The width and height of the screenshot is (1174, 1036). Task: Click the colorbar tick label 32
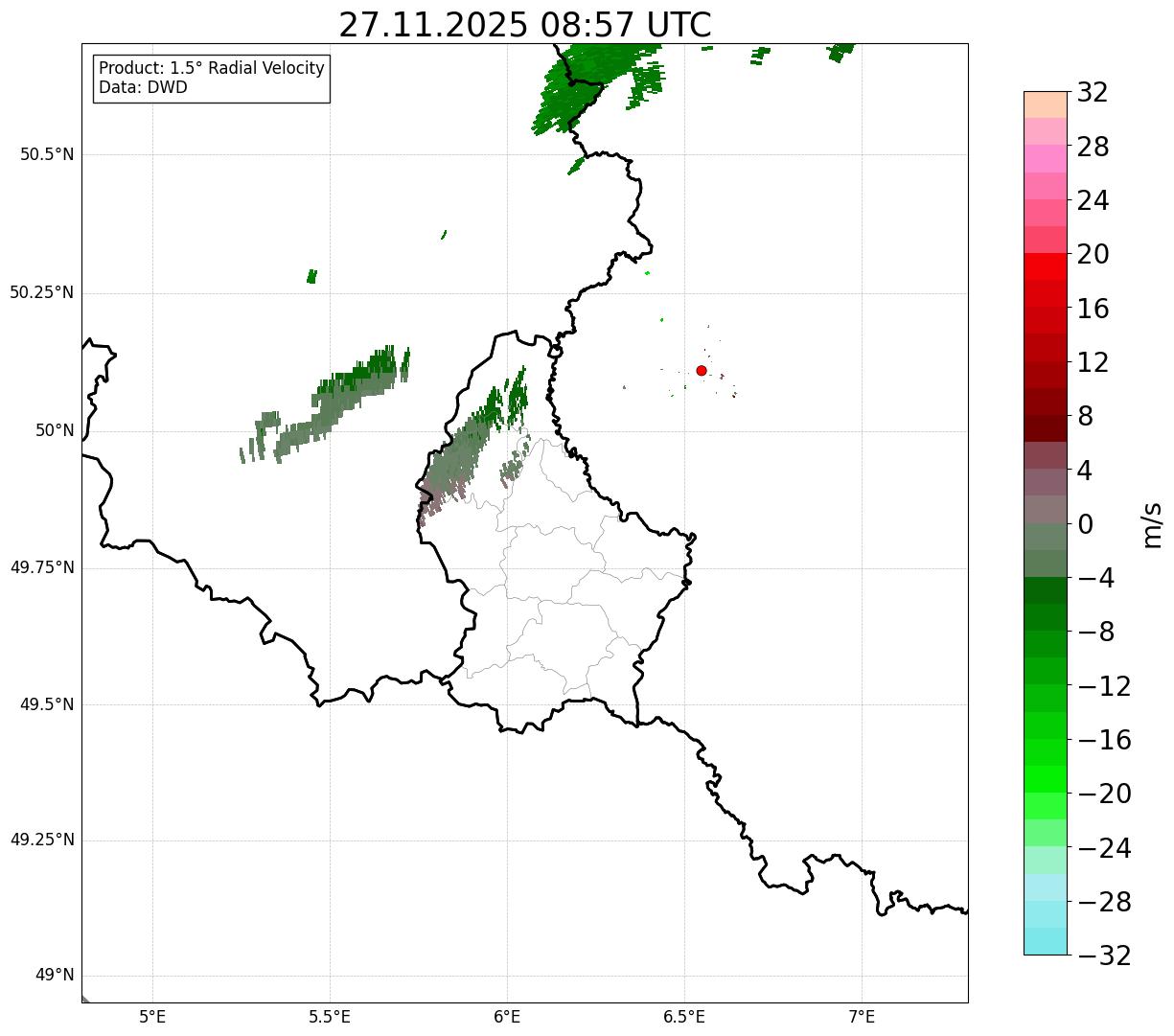(1093, 93)
